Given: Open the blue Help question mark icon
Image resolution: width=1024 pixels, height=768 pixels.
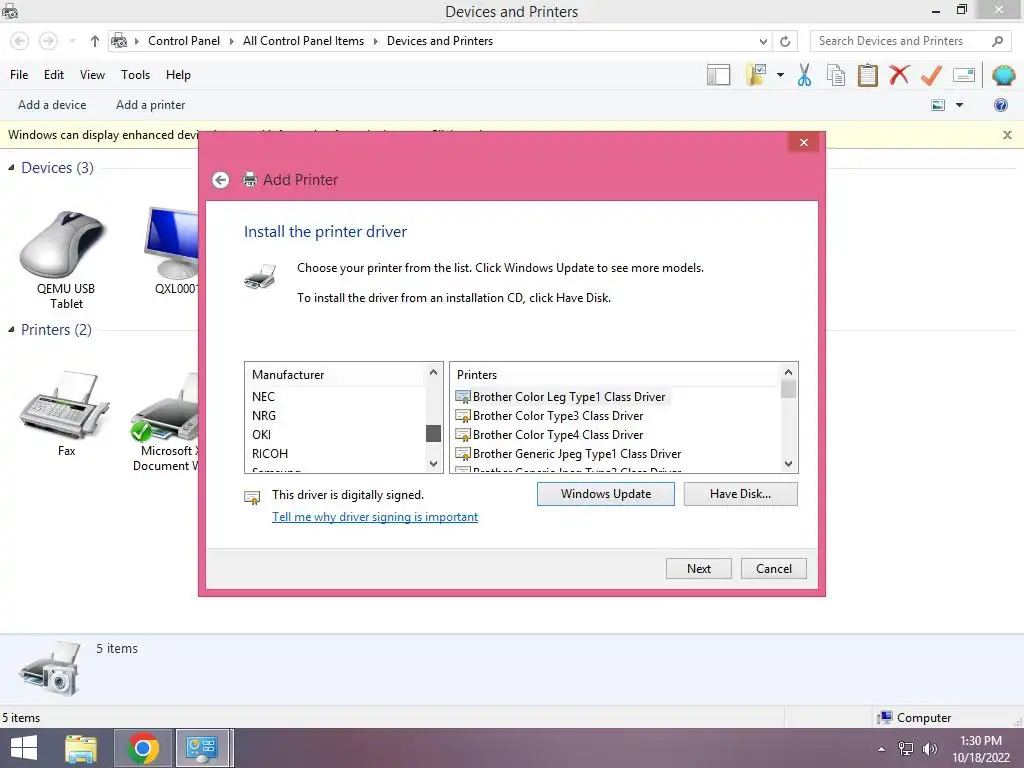Looking at the screenshot, I should coord(1000,105).
